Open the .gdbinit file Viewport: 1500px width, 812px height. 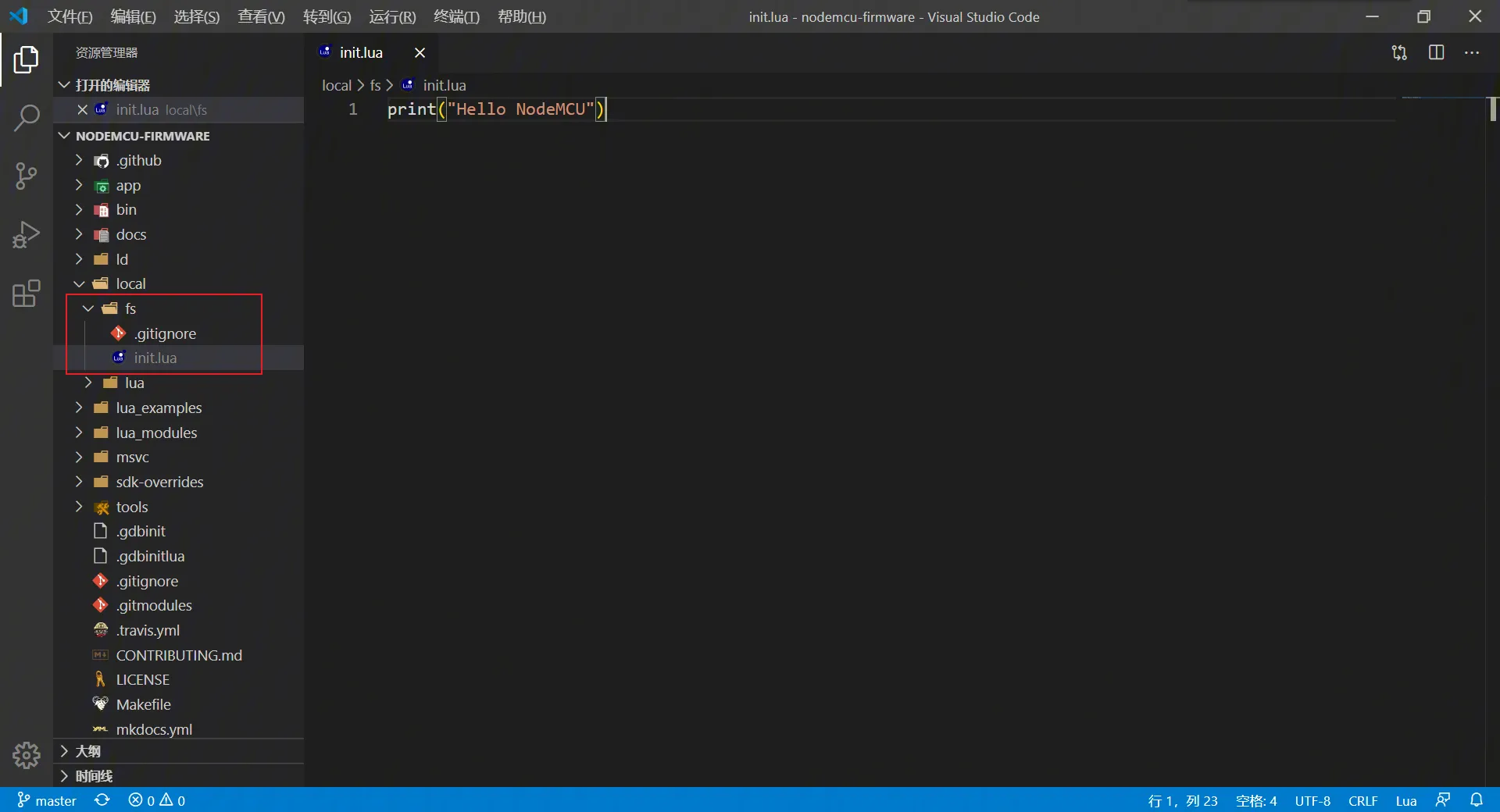click(x=178, y=531)
